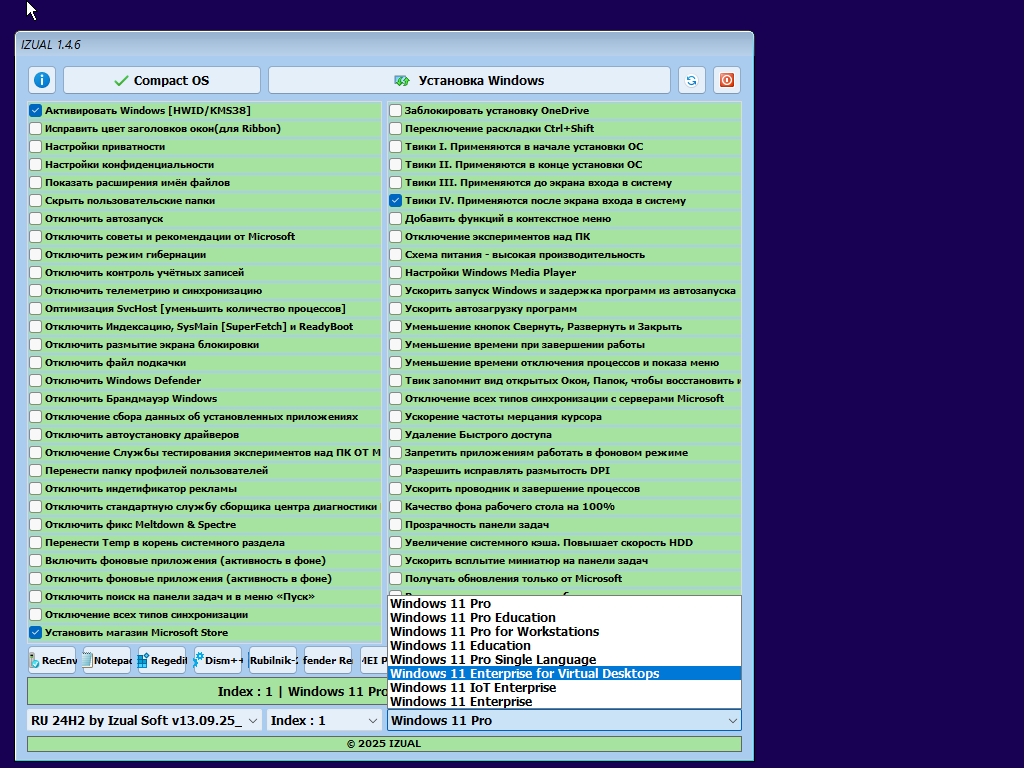Check Отключить размытие экрана блокировки
The height and width of the screenshot is (768, 1024).
pos(35,345)
